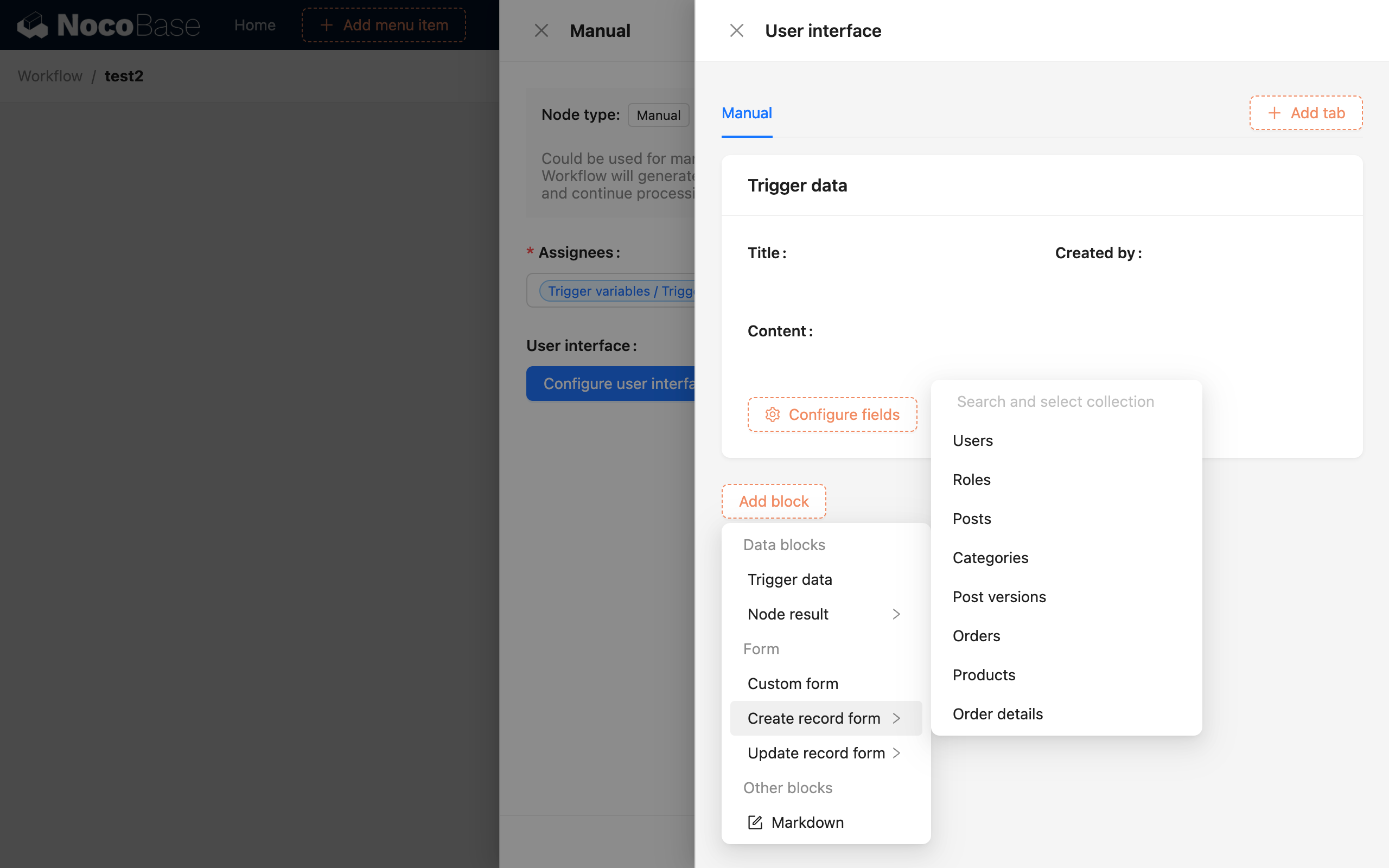Click the gear icon on Configure fields

[x=773, y=414]
